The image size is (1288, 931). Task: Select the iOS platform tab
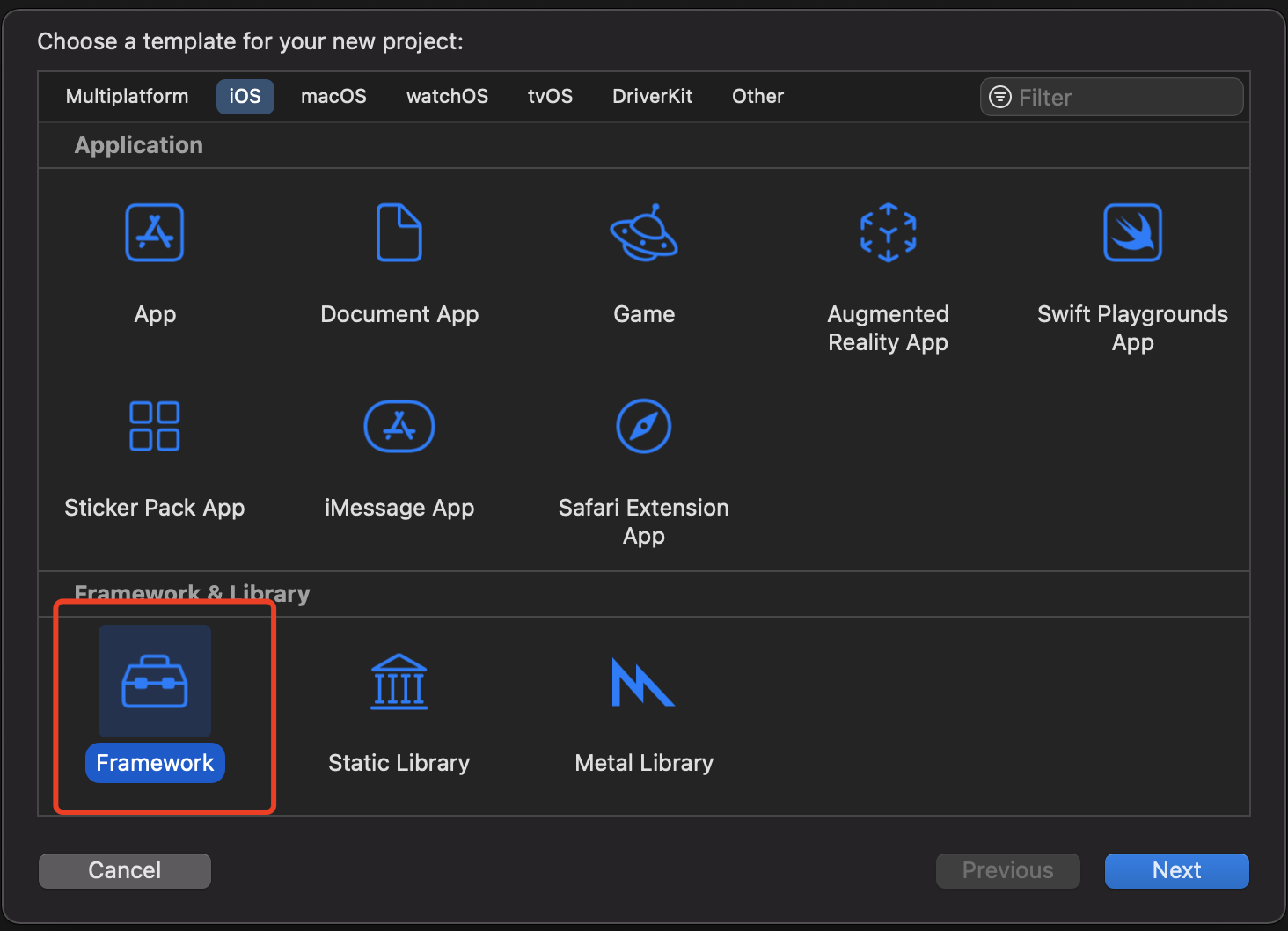click(245, 97)
